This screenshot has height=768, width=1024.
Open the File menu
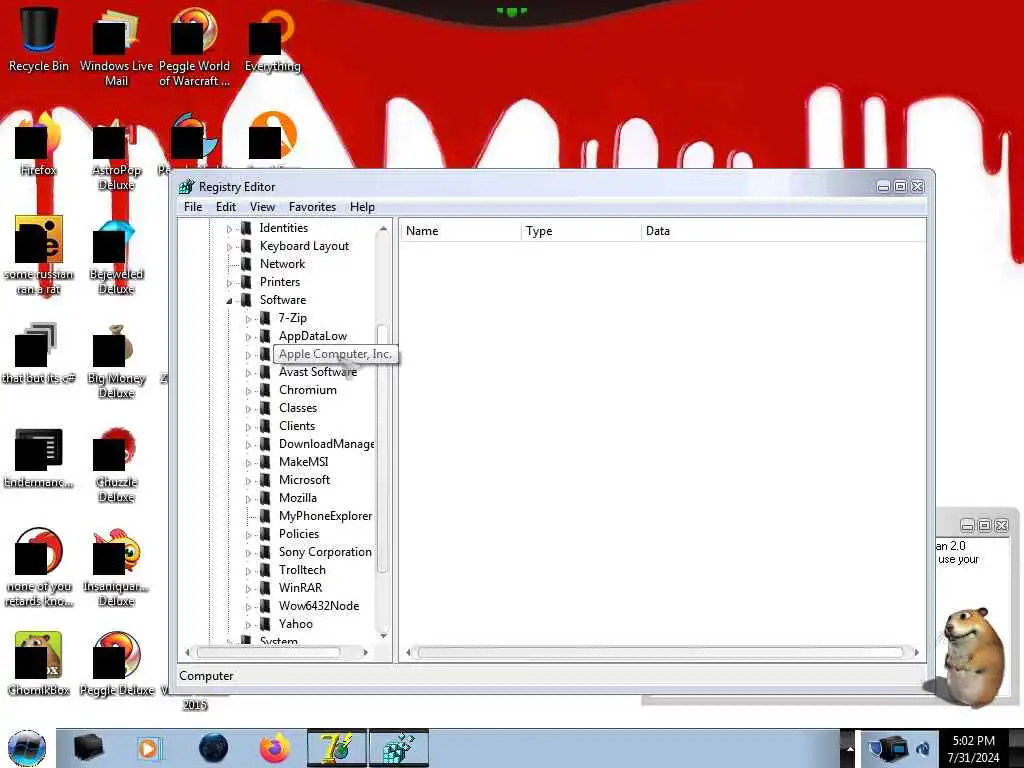pos(193,207)
